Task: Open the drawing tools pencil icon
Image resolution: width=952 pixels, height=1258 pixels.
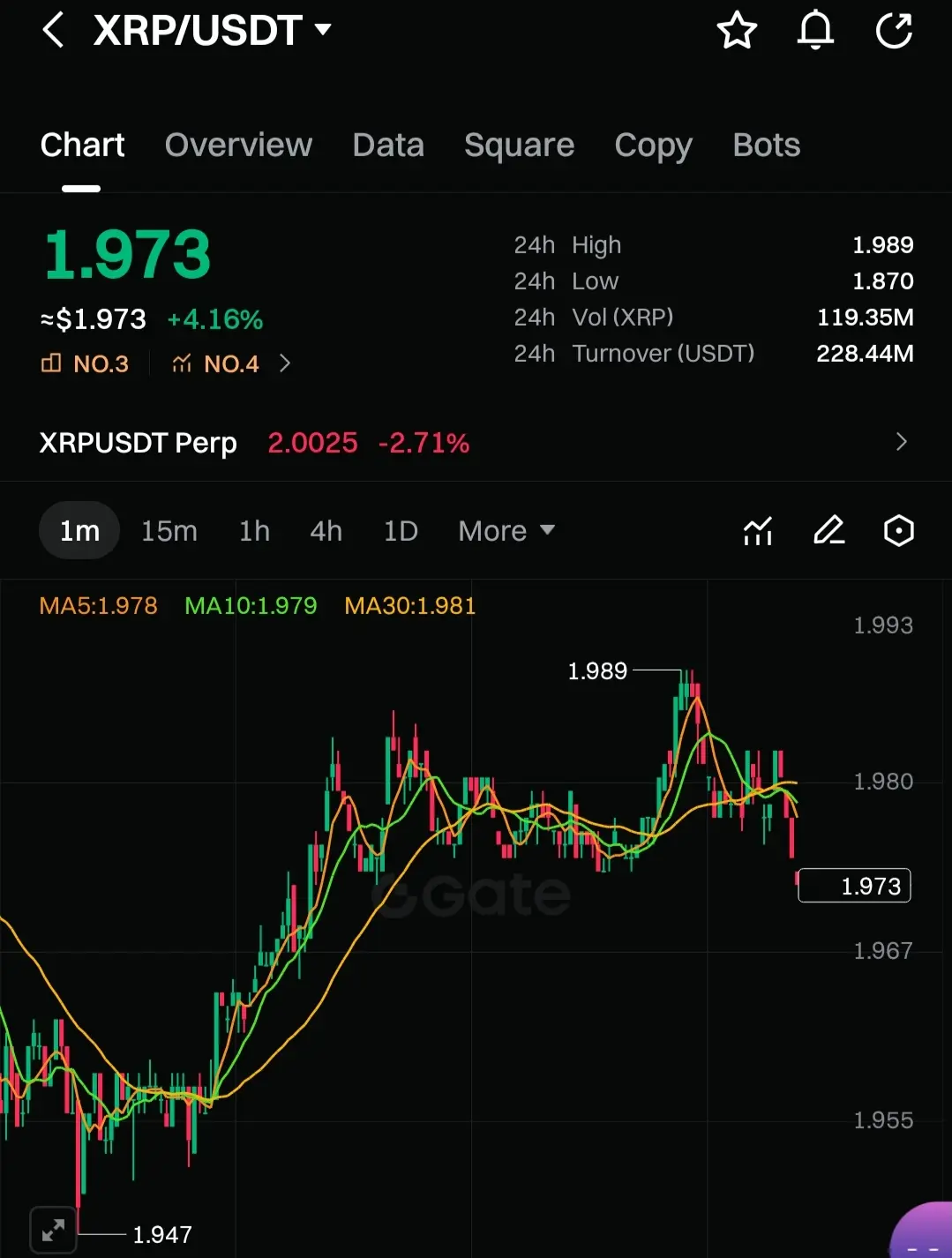Action: [828, 531]
